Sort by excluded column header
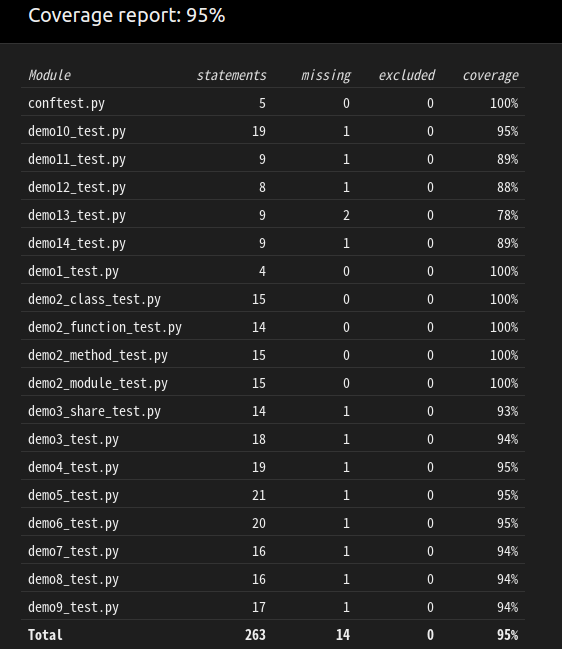The width and height of the screenshot is (562, 649). point(406,75)
